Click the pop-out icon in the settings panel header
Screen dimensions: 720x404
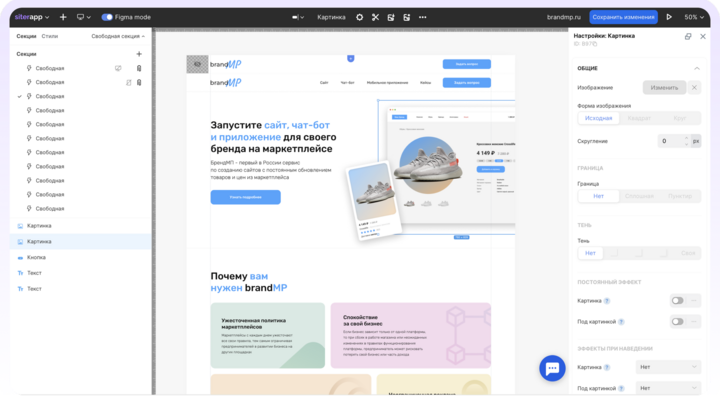(x=687, y=36)
